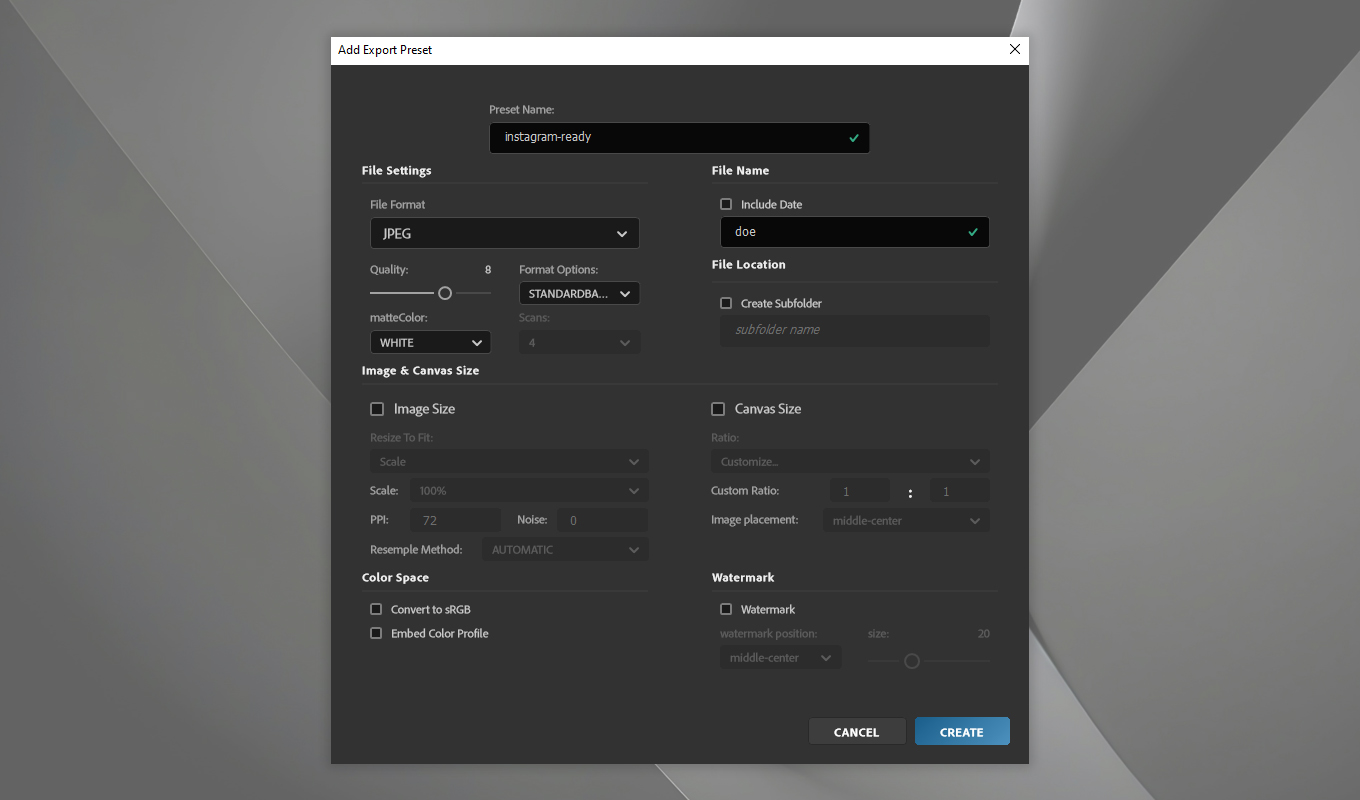Click the green checkmark beside preset name
This screenshot has width=1360, height=800.
pyautogui.click(x=853, y=138)
